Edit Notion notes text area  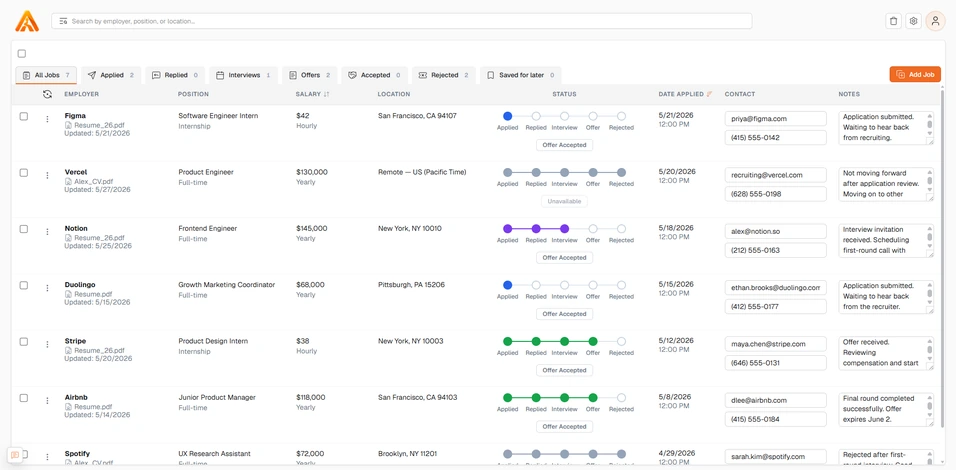[x=885, y=240]
